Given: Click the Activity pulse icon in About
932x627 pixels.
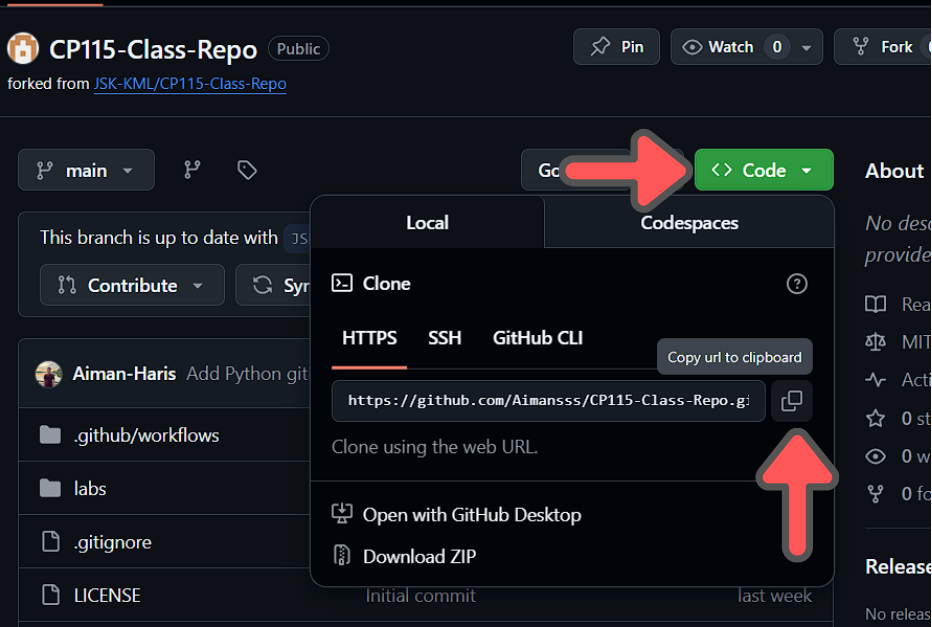Looking at the screenshot, I should 875,380.
